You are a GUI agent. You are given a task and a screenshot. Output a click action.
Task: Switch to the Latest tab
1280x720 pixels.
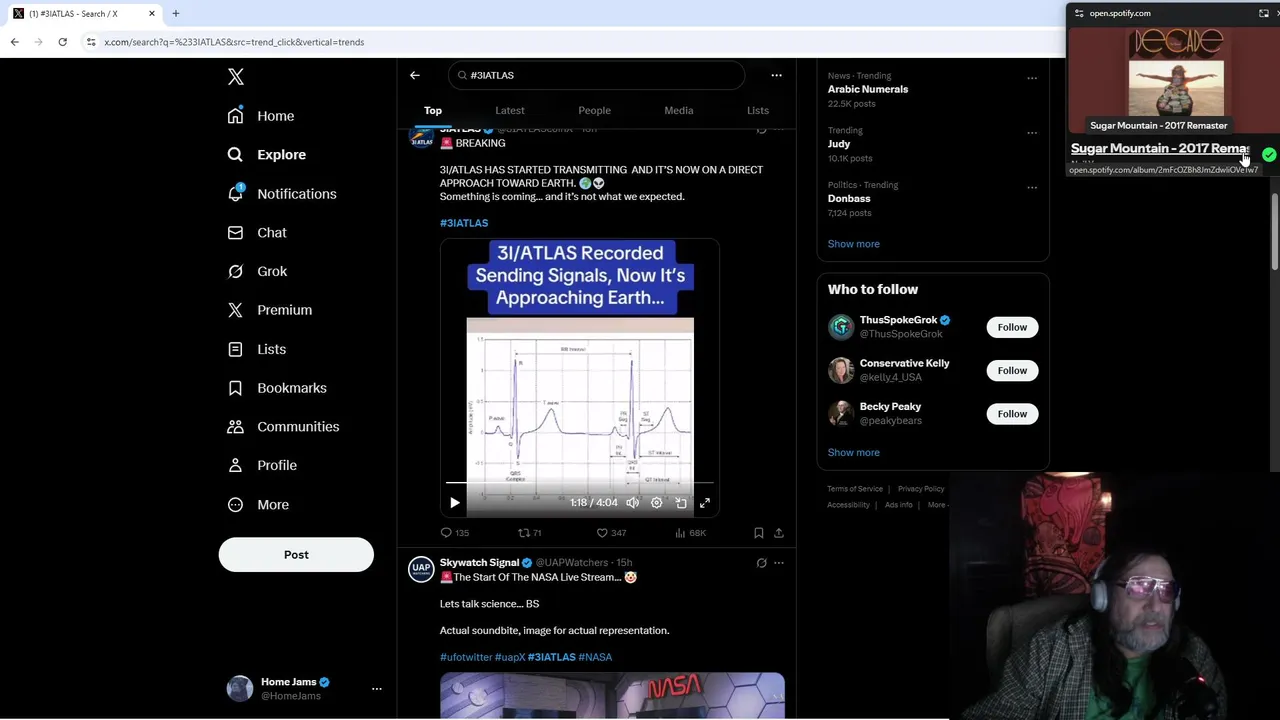click(510, 110)
